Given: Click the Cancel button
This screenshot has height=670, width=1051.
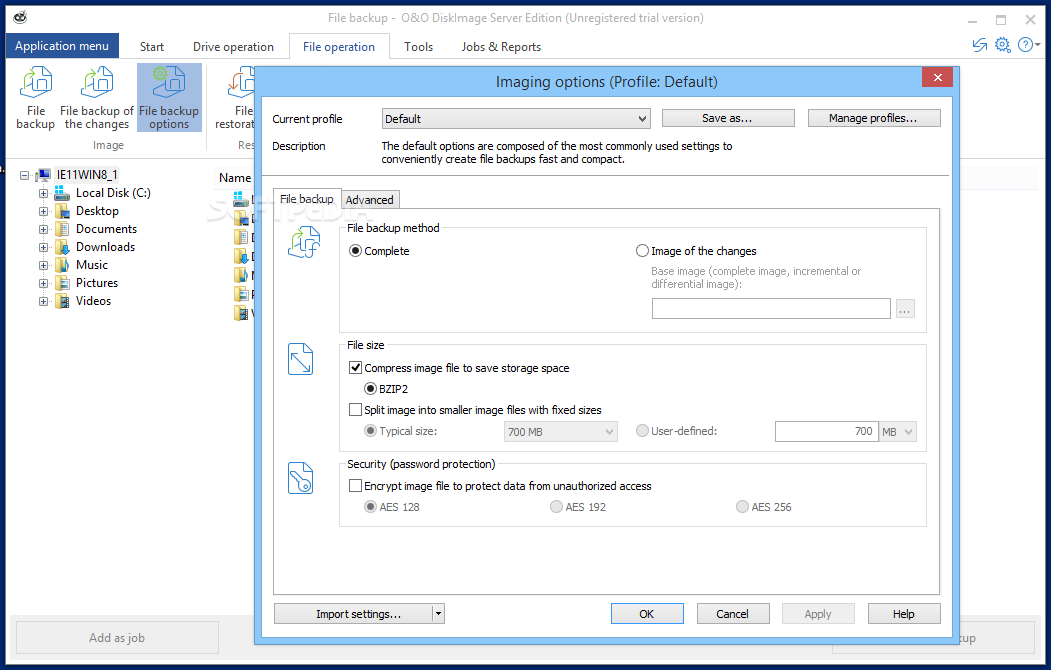Looking at the screenshot, I should pos(733,614).
